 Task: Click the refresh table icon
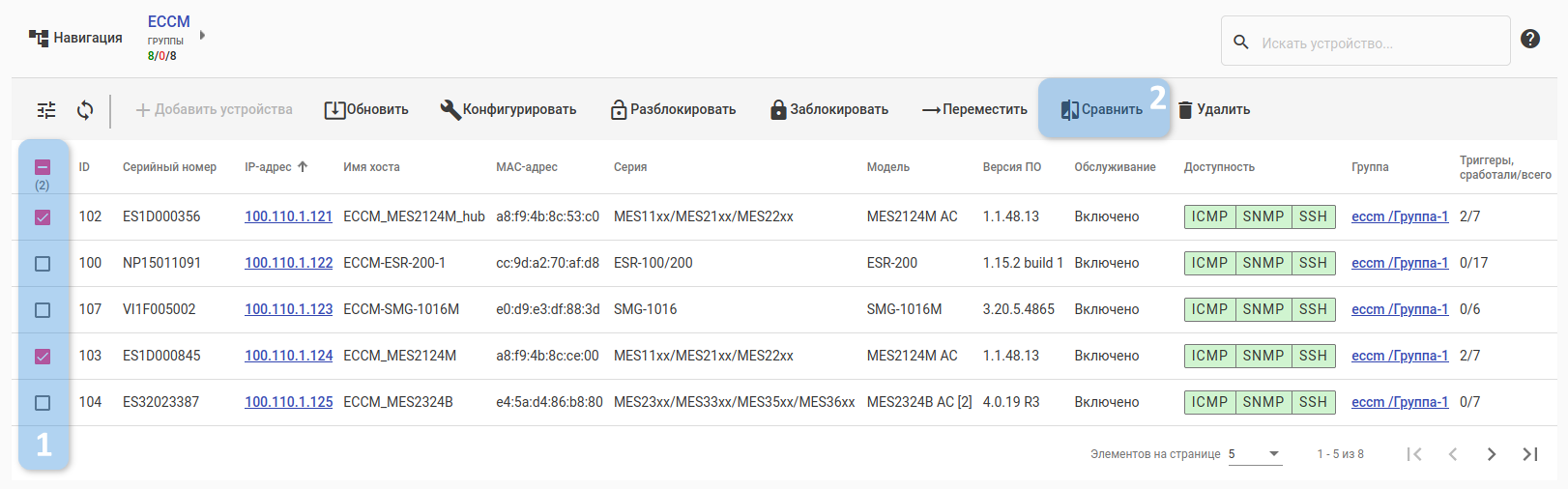pyautogui.click(x=85, y=110)
